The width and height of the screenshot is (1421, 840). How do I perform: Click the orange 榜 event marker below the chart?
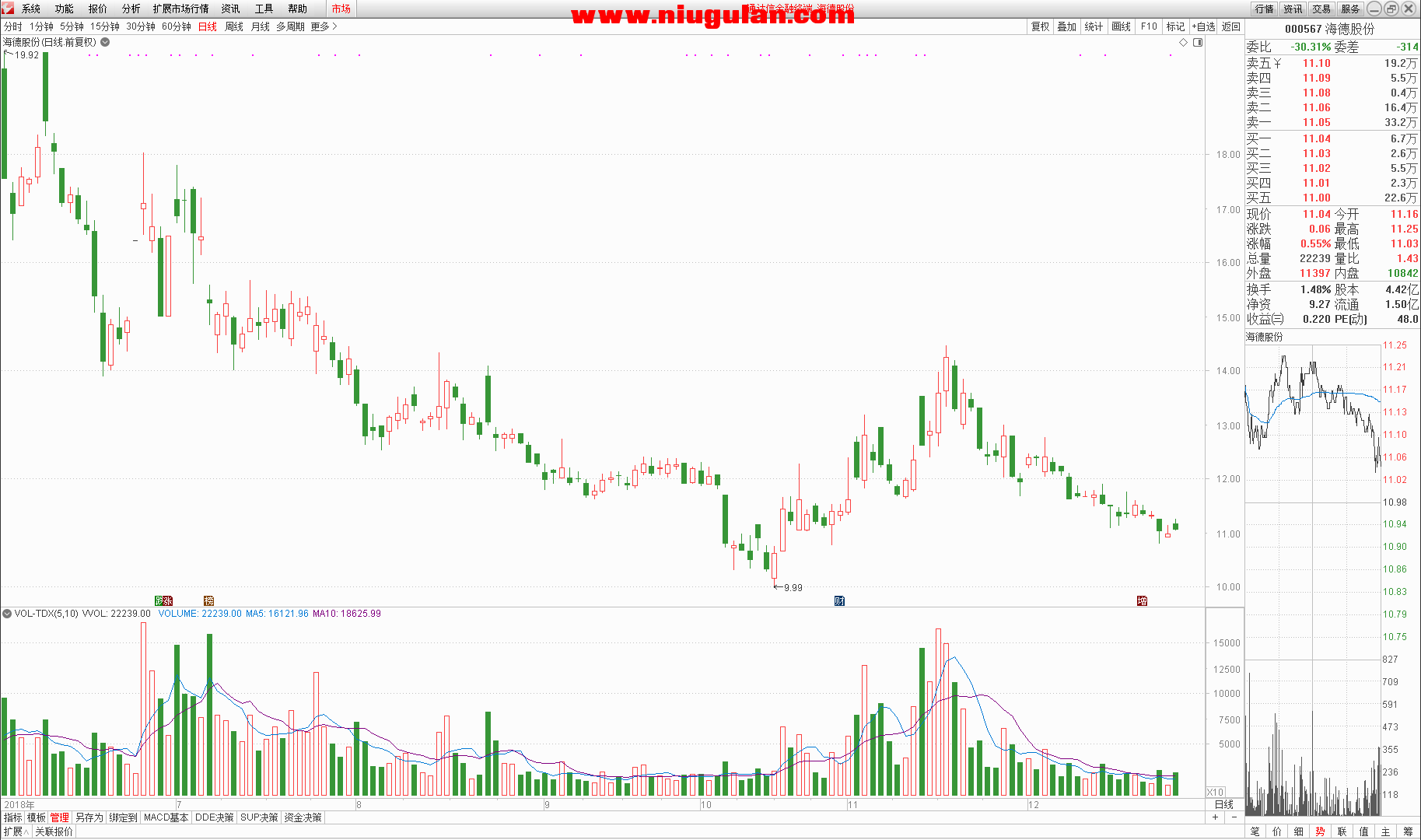click(208, 600)
